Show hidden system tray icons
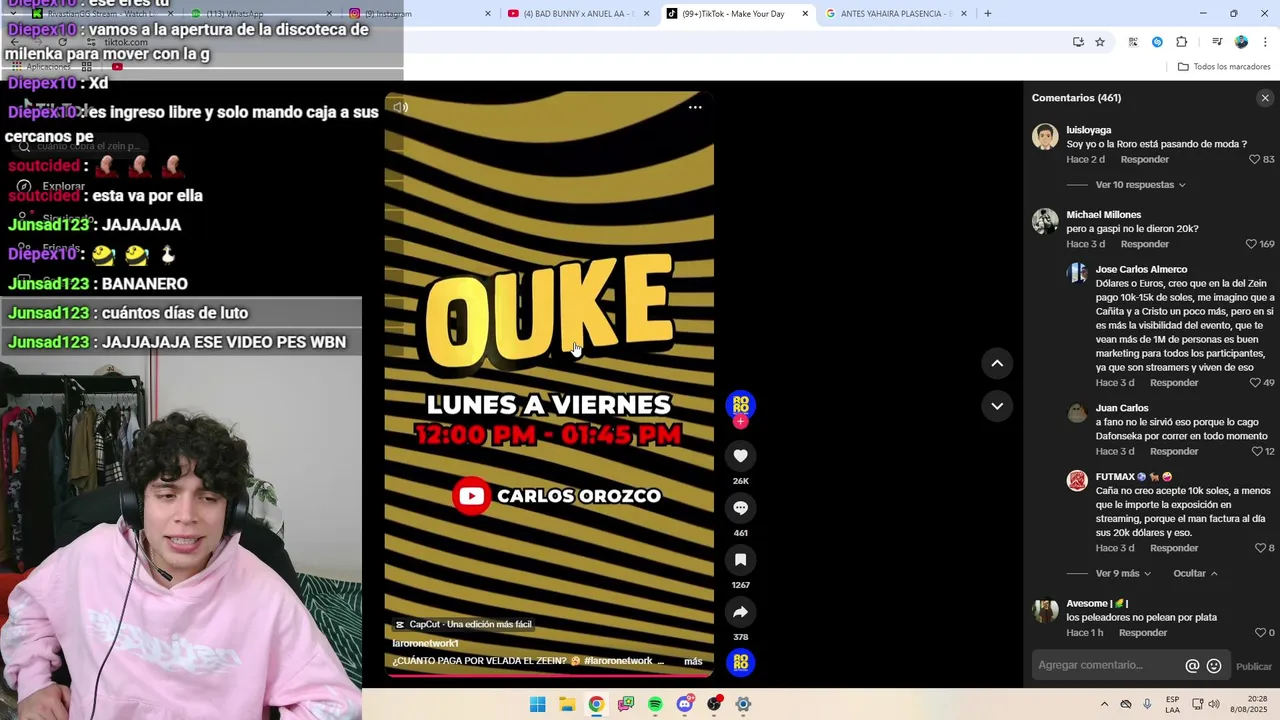The height and width of the screenshot is (720, 1280). (x=1104, y=704)
